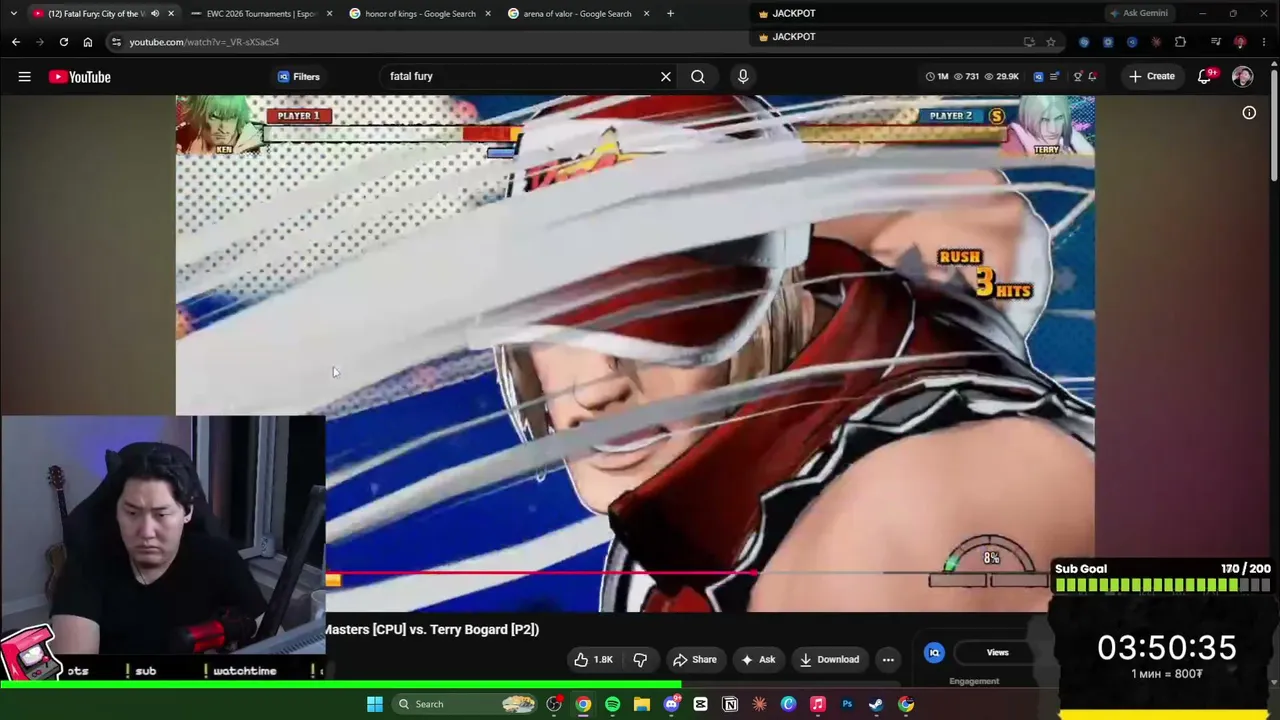Viewport: 1280px width, 720px height.
Task: Open Notion from the taskbar
Action: tap(730, 704)
